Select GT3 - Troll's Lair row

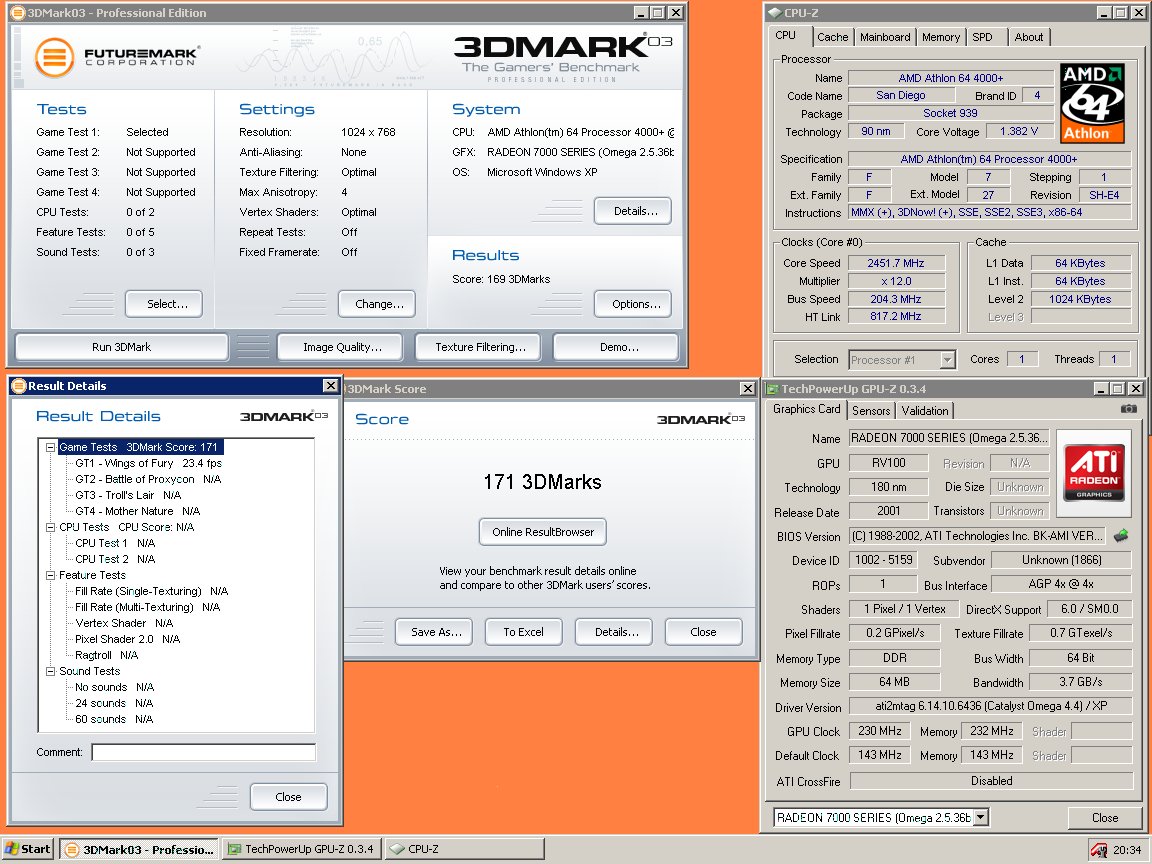click(x=128, y=495)
